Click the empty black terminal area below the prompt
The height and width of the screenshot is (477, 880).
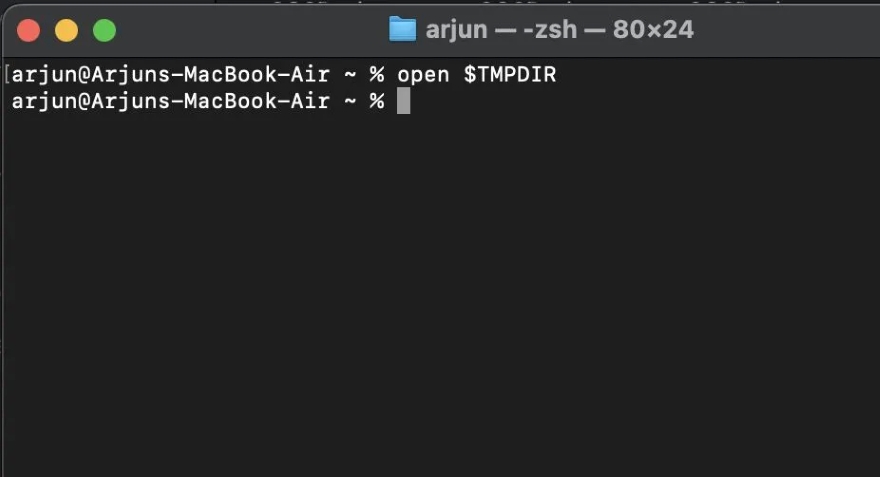tap(440, 300)
